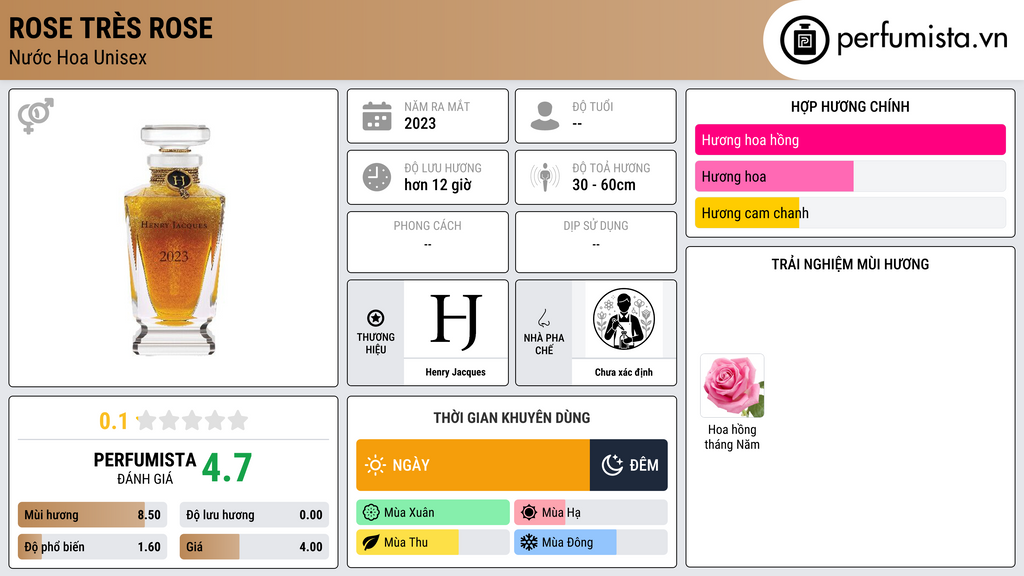Click the nose icon above Nhà pha chế
This screenshot has height=576, width=1024.
coord(543,318)
